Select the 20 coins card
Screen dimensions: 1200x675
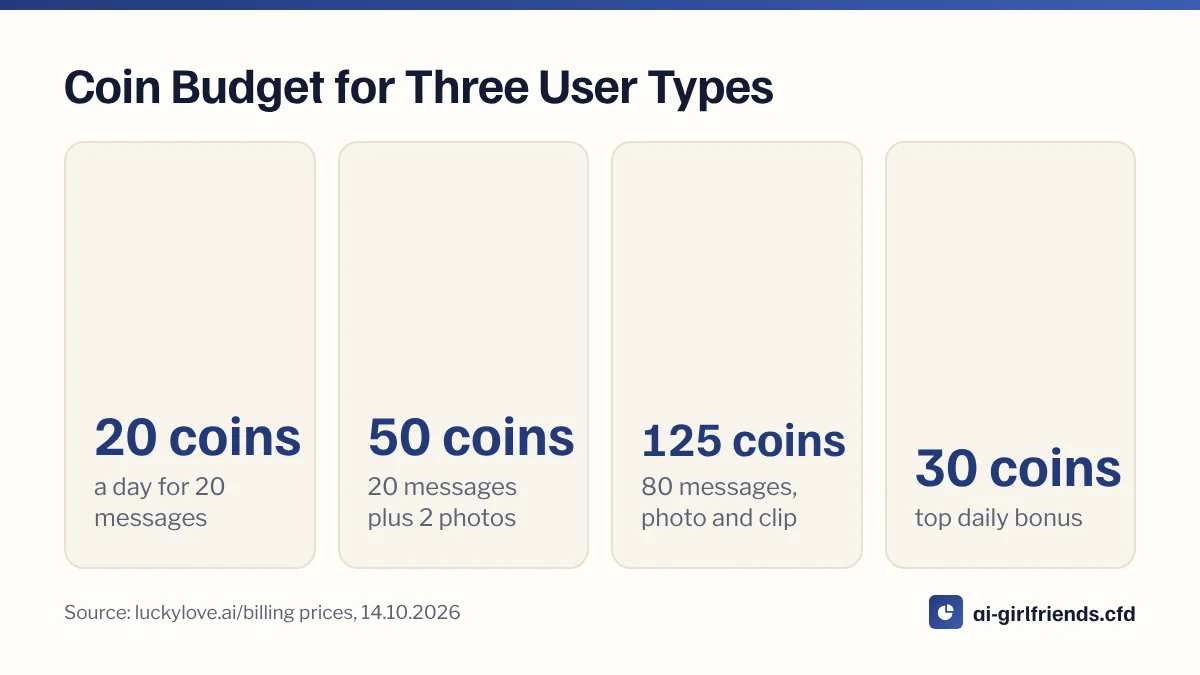tap(190, 355)
